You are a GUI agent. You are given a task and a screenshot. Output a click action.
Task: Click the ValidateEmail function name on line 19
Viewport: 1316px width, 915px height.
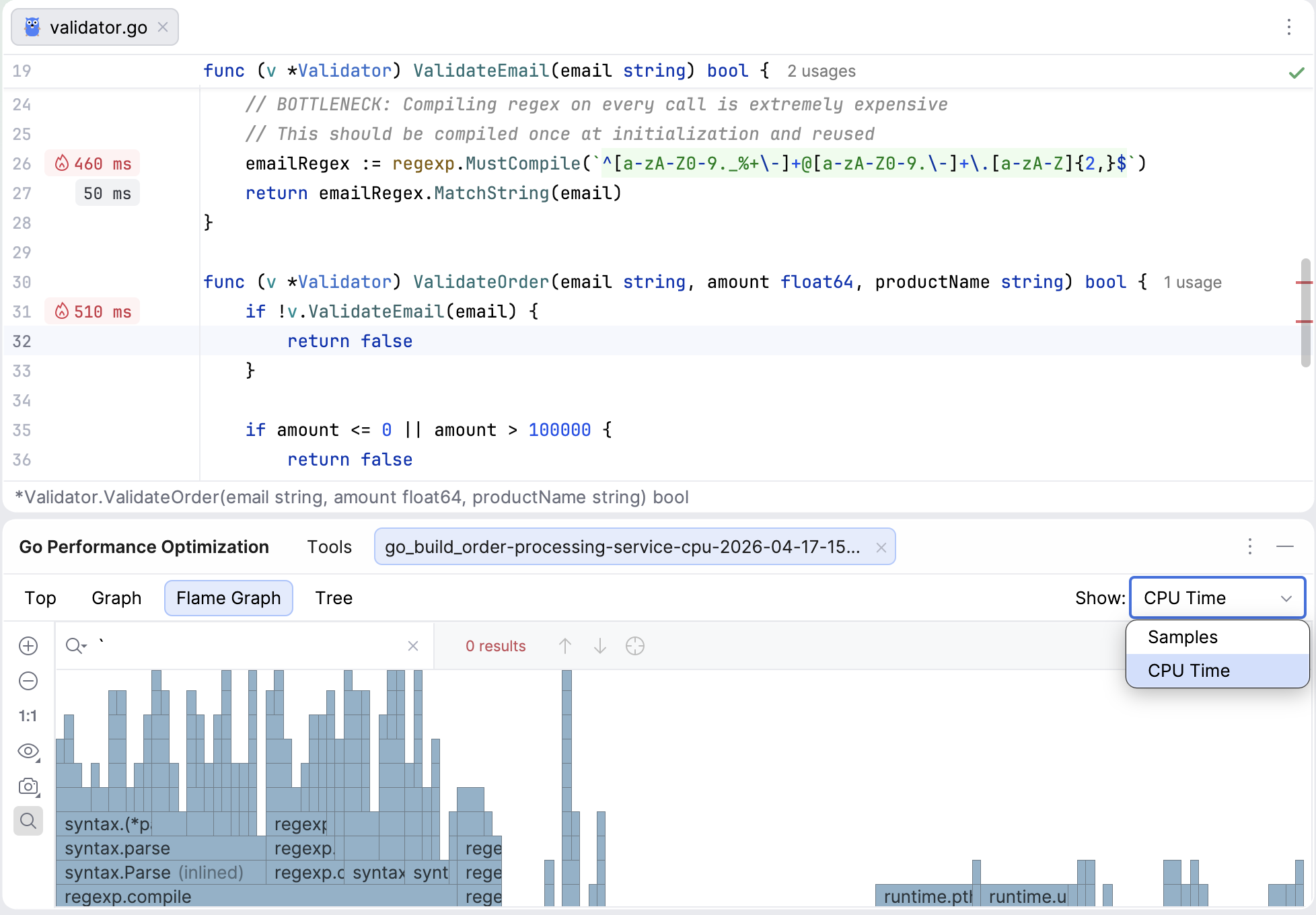[x=481, y=71]
